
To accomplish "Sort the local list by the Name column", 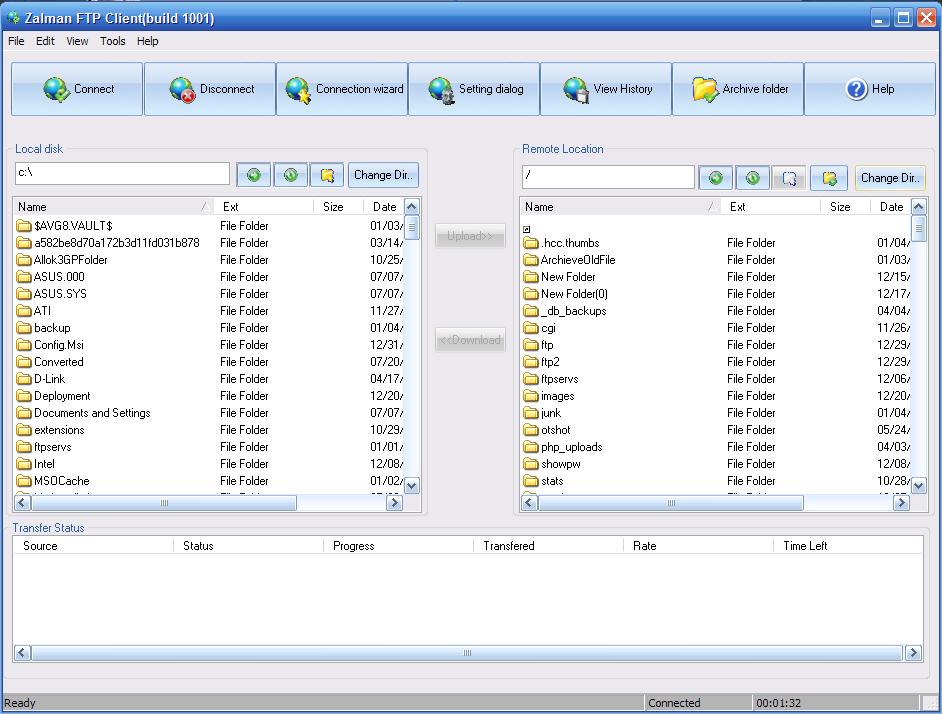I will [114, 207].
